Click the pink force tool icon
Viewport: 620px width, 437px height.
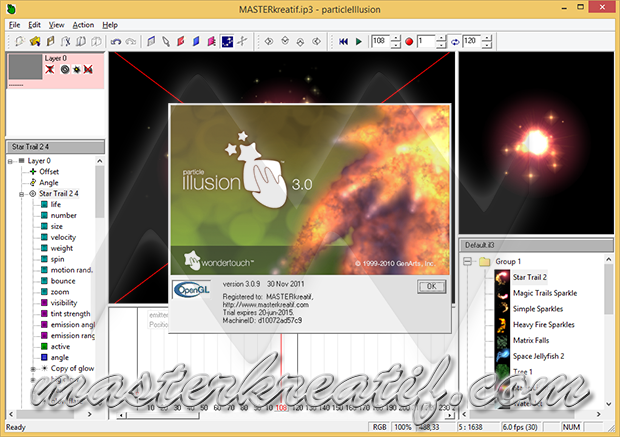[x=212, y=41]
